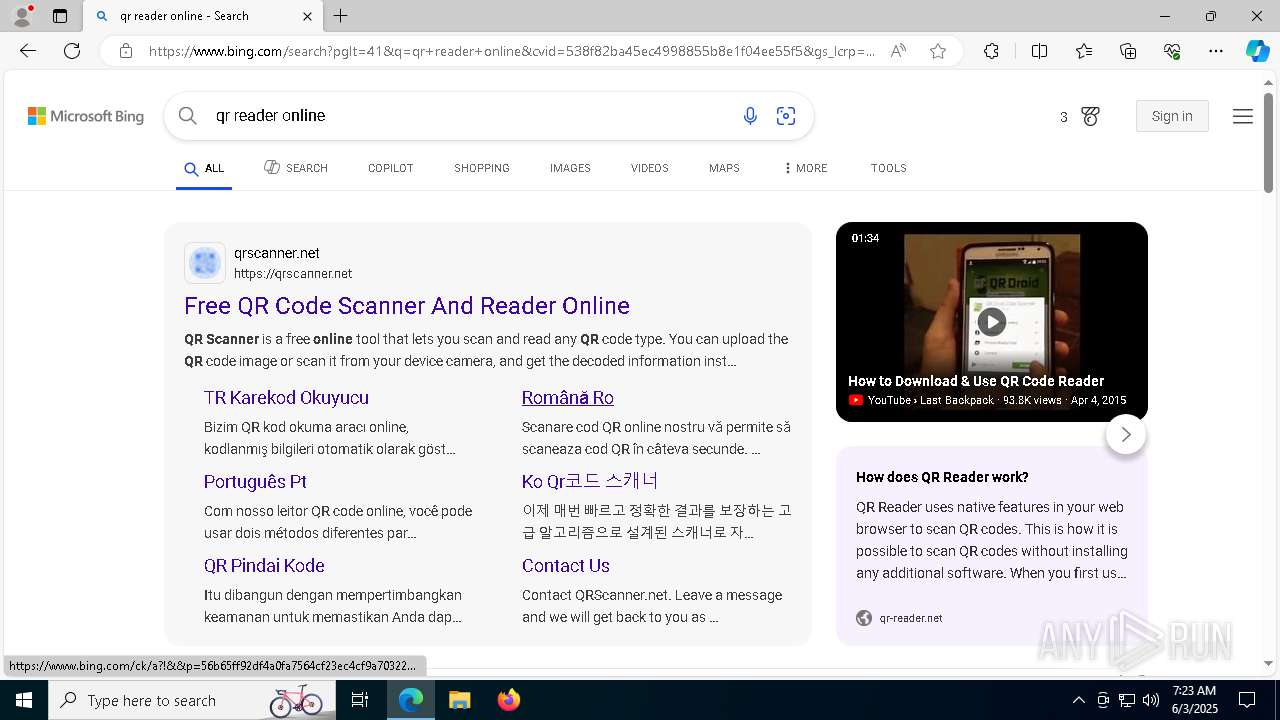The image size is (1280, 720).
Task: Open Română Ro sublink
Action: 568,398
